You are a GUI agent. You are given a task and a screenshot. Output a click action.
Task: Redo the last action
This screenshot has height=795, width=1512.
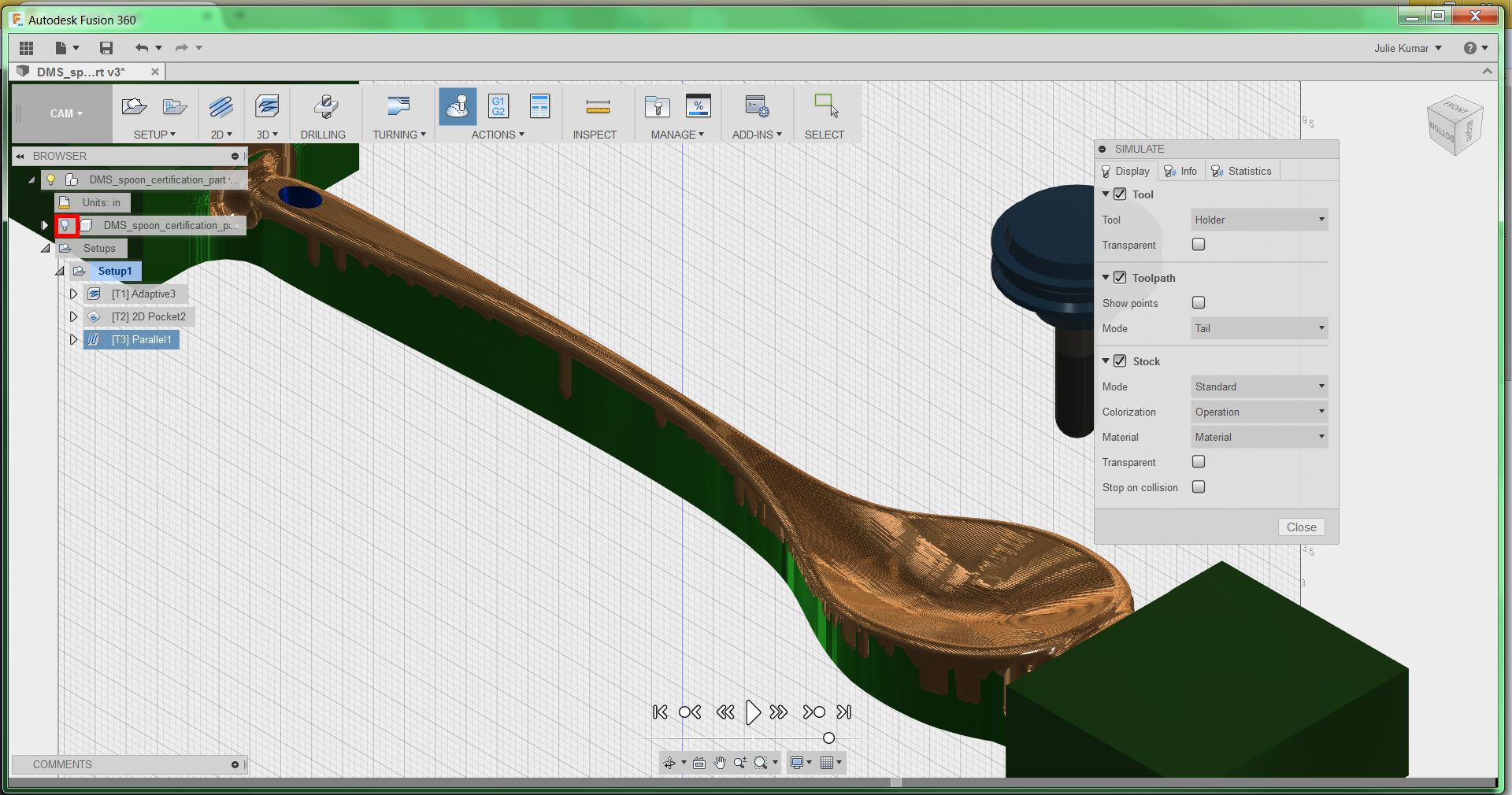click(181, 48)
